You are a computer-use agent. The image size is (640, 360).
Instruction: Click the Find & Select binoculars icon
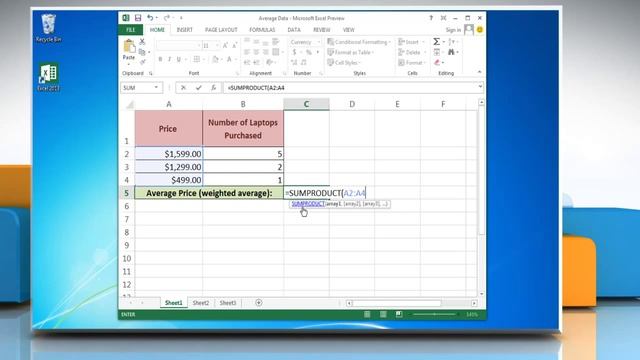(451, 52)
